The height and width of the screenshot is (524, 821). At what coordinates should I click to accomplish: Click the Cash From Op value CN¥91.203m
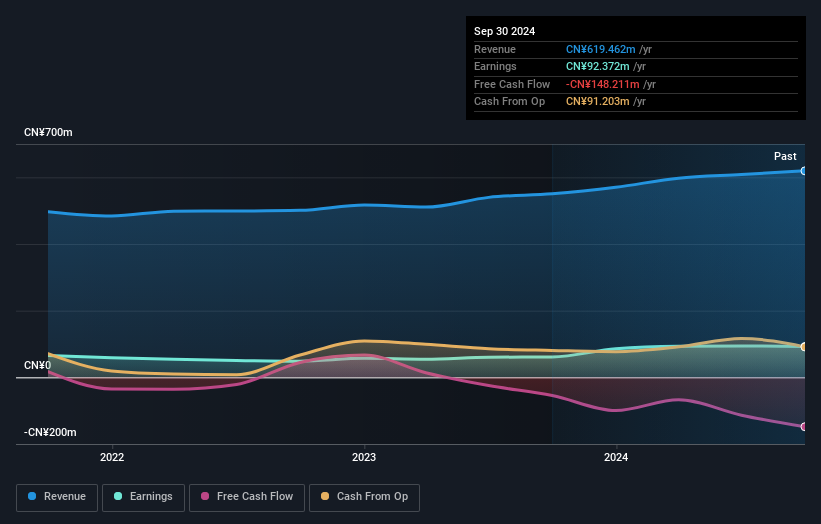(x=597, y=102)
